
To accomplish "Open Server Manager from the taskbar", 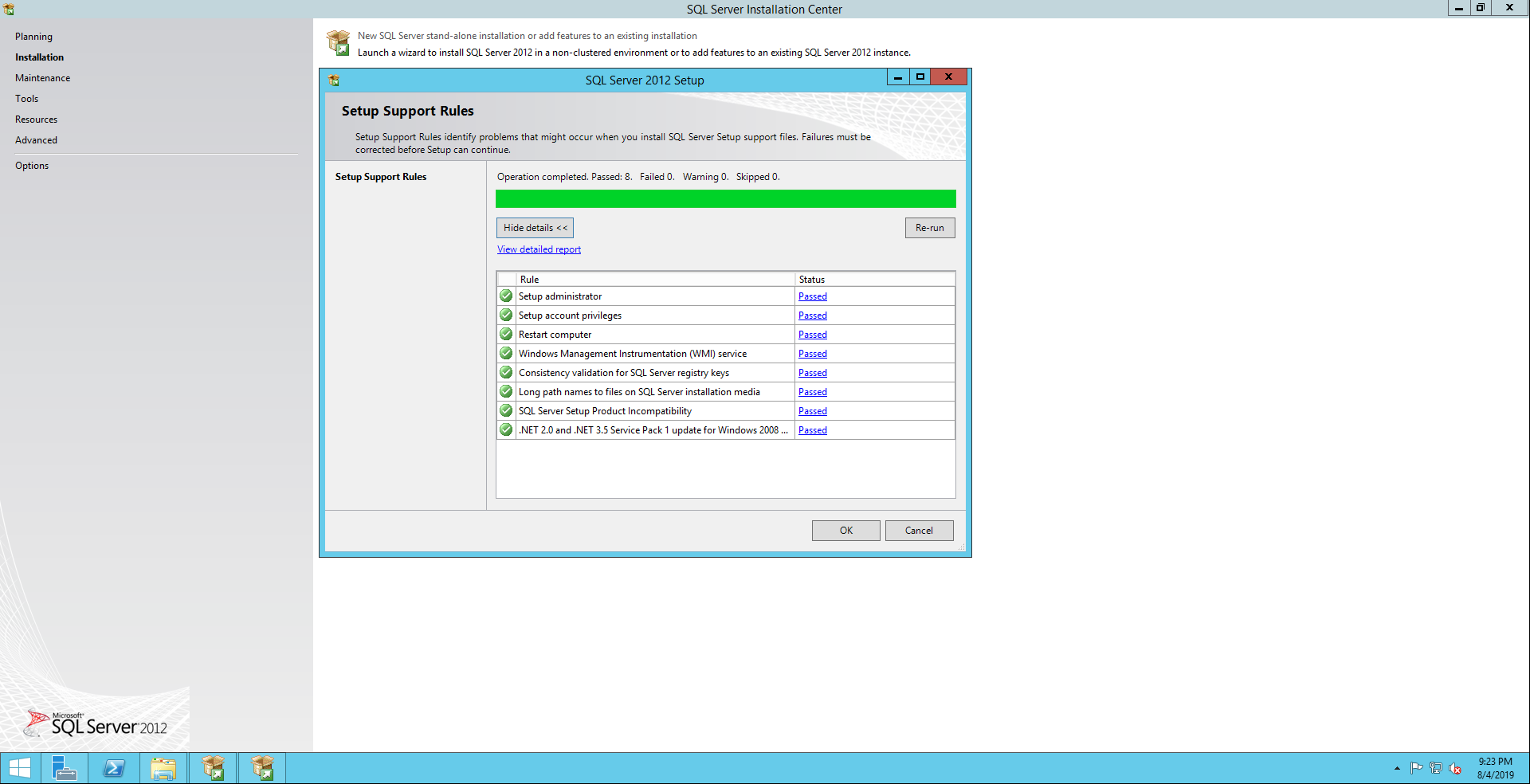I will click(64, 768).
